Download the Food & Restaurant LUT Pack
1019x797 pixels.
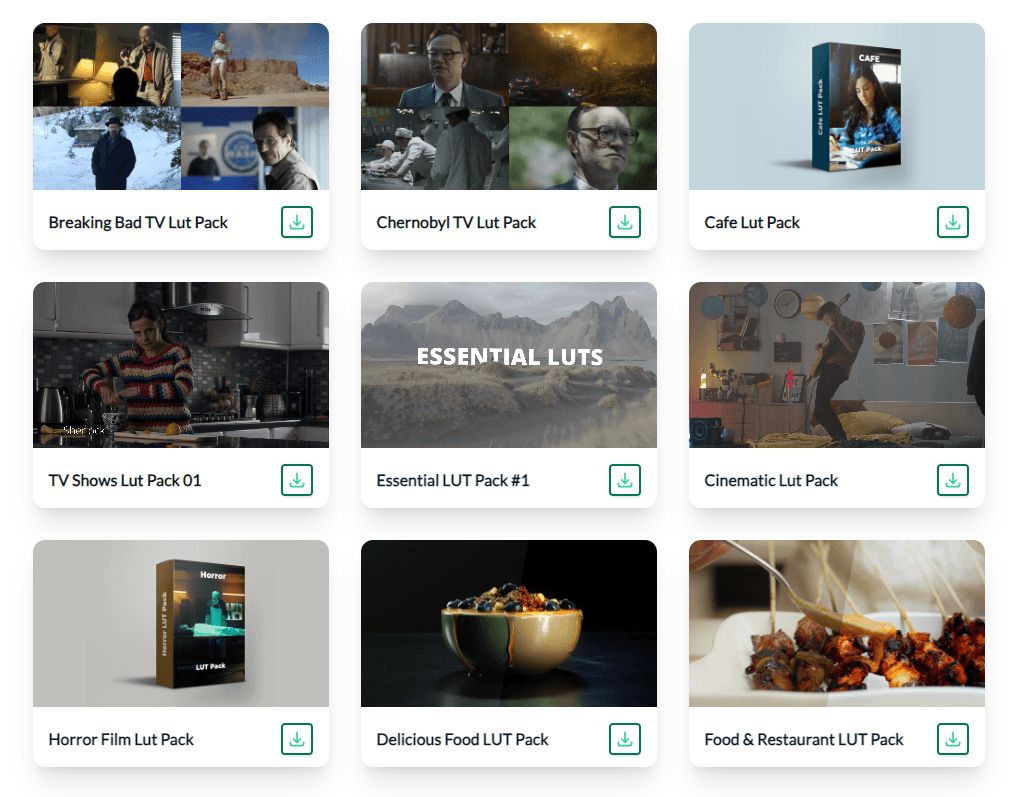pos(953,739)
